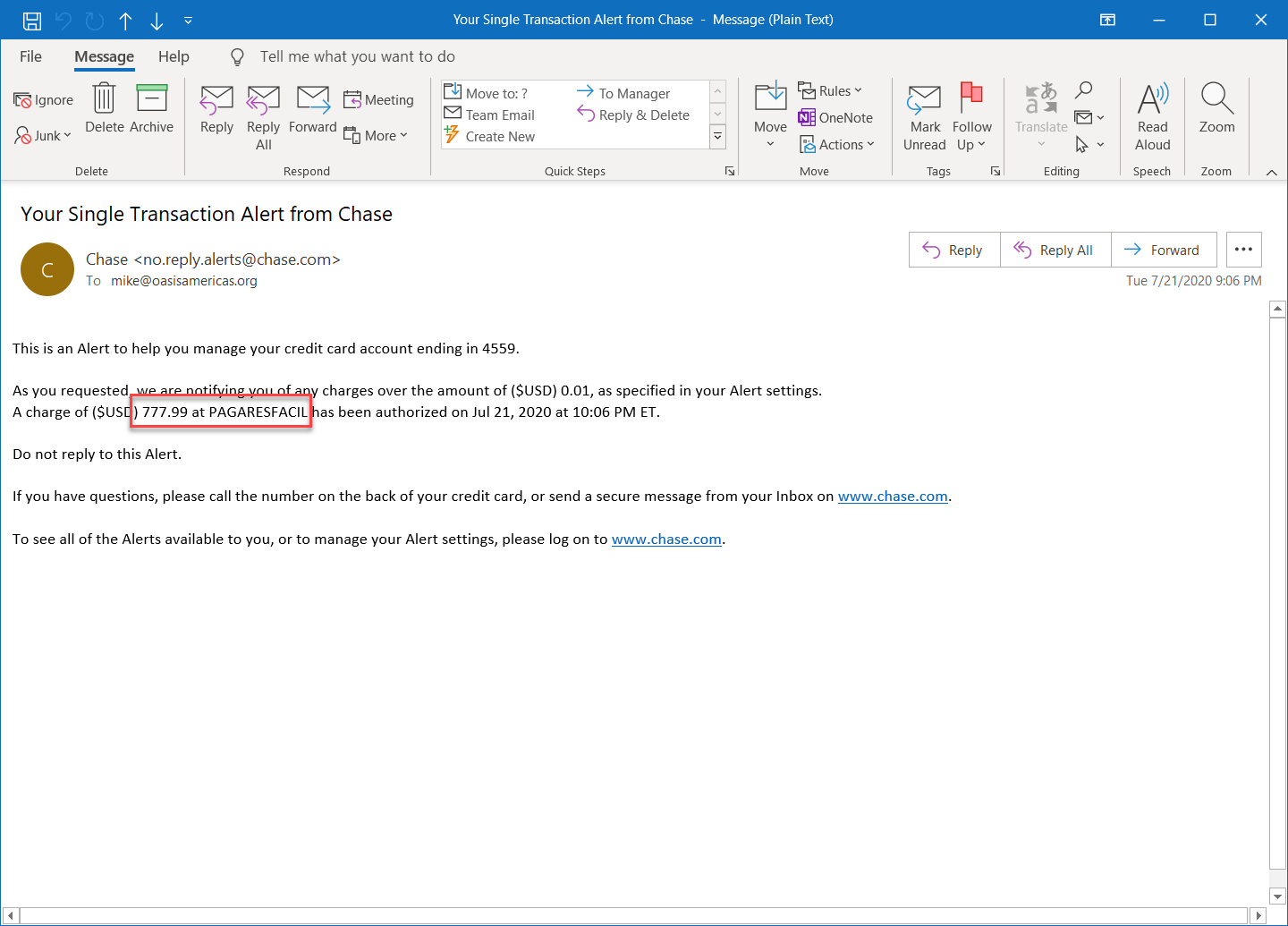Click the Chase sender avatar
This screenshot has height=926, width=1288.
point(47,269)
